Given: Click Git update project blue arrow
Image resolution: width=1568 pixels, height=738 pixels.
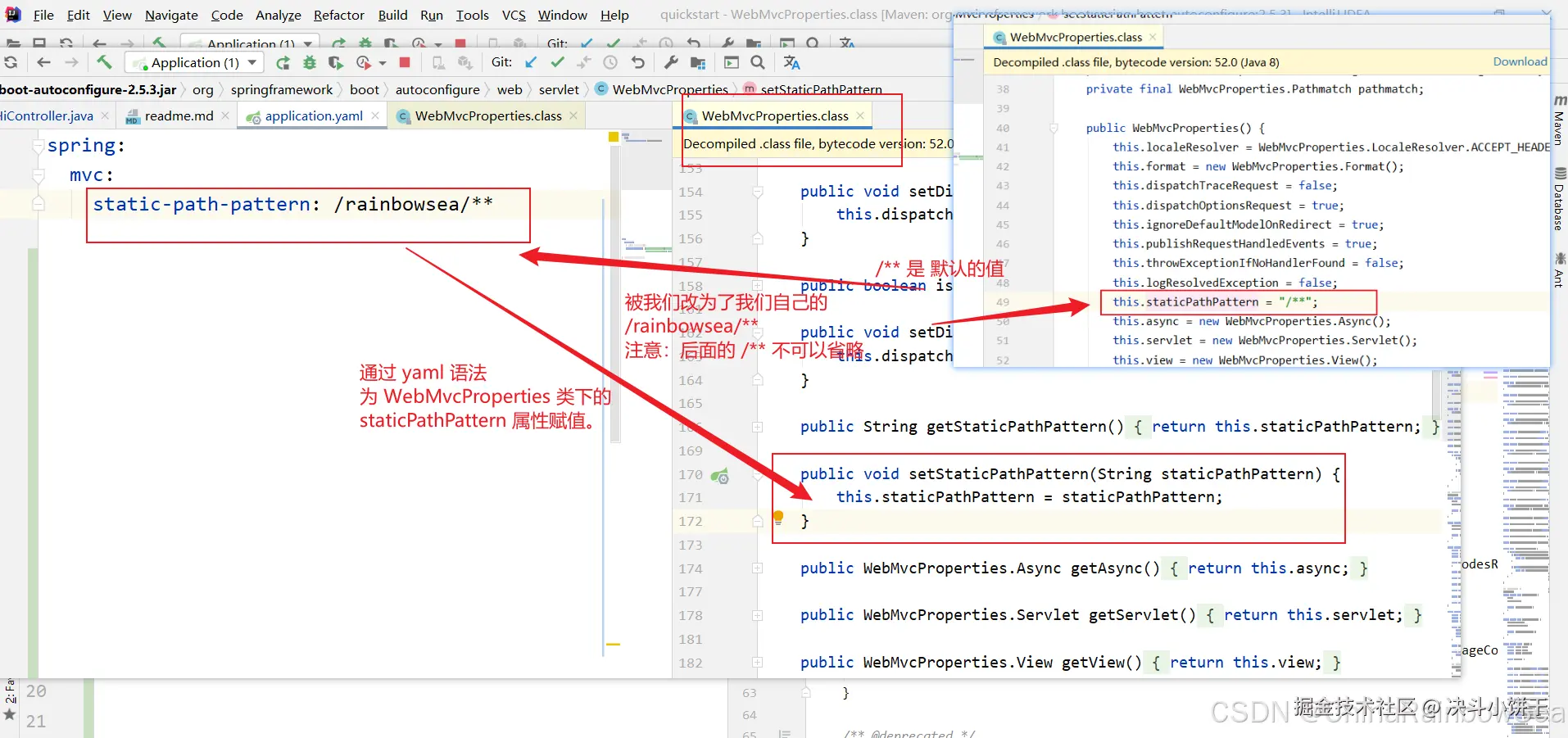Looking at the screenshot, I should 531,62.
